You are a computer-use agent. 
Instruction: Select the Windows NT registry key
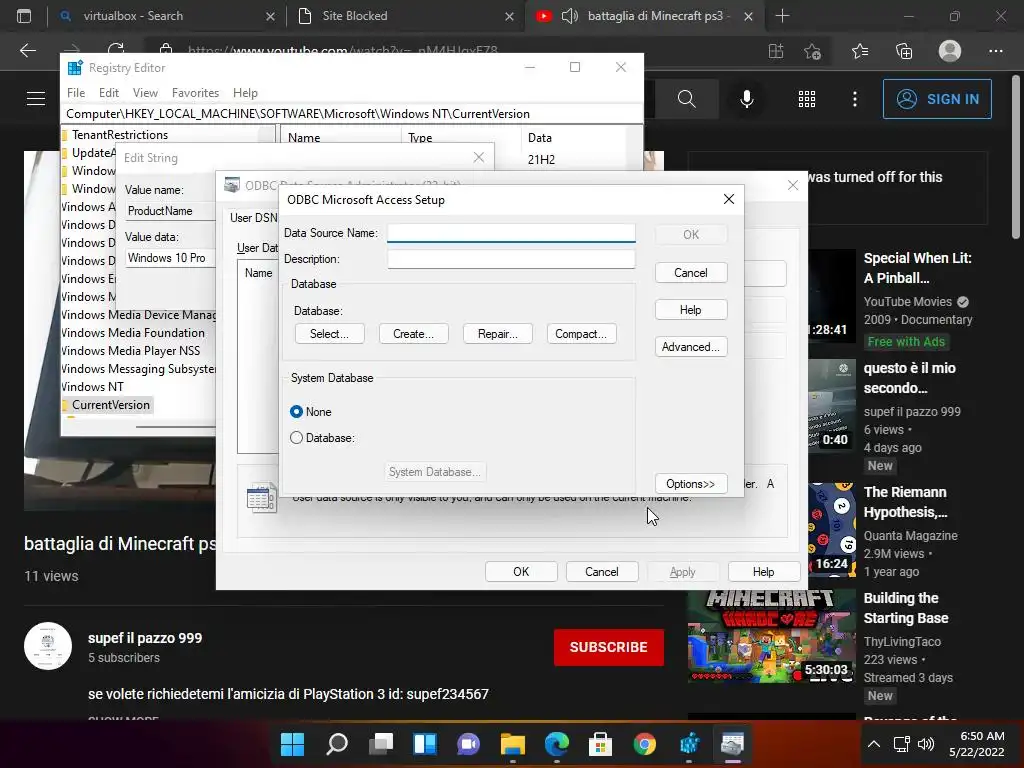tap(92, 387)
